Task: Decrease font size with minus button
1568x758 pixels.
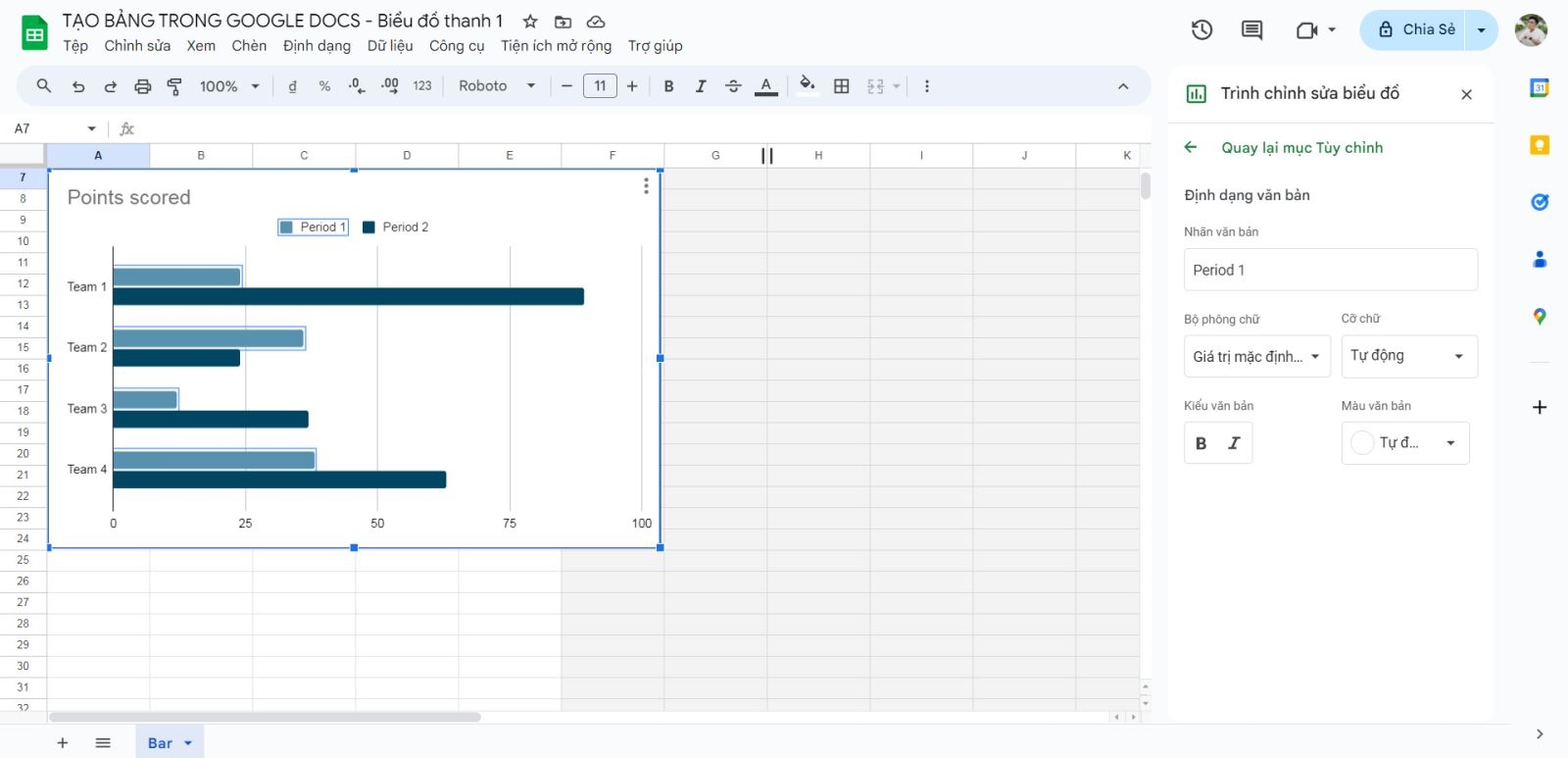Action: pyautogui.click(x=566, y=86)
